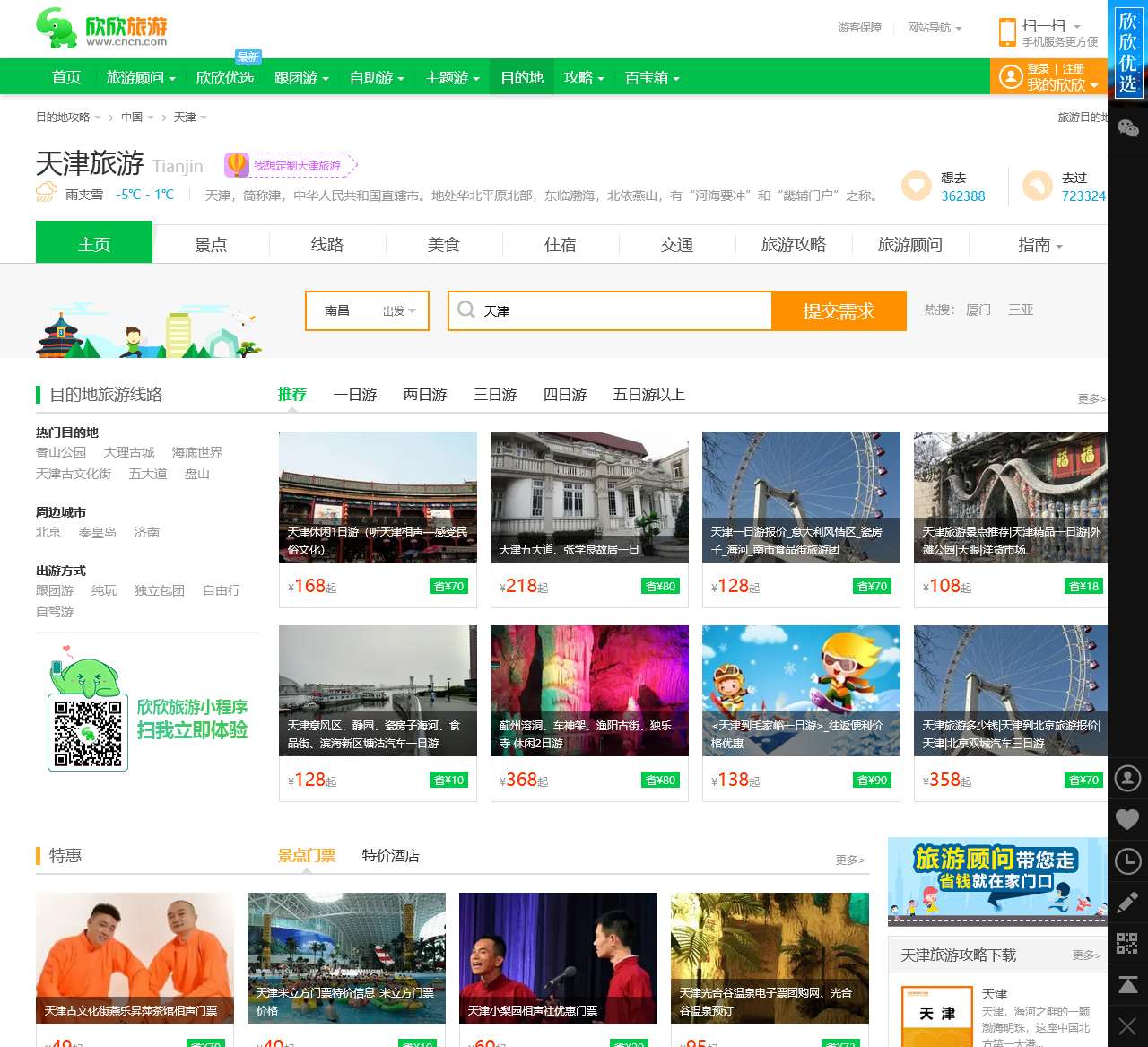Image resolution: width=1148 pixels, height=1047 pixels.
Task: Click the WeChat icon in right sidebar
Action: click(1127, 128)
